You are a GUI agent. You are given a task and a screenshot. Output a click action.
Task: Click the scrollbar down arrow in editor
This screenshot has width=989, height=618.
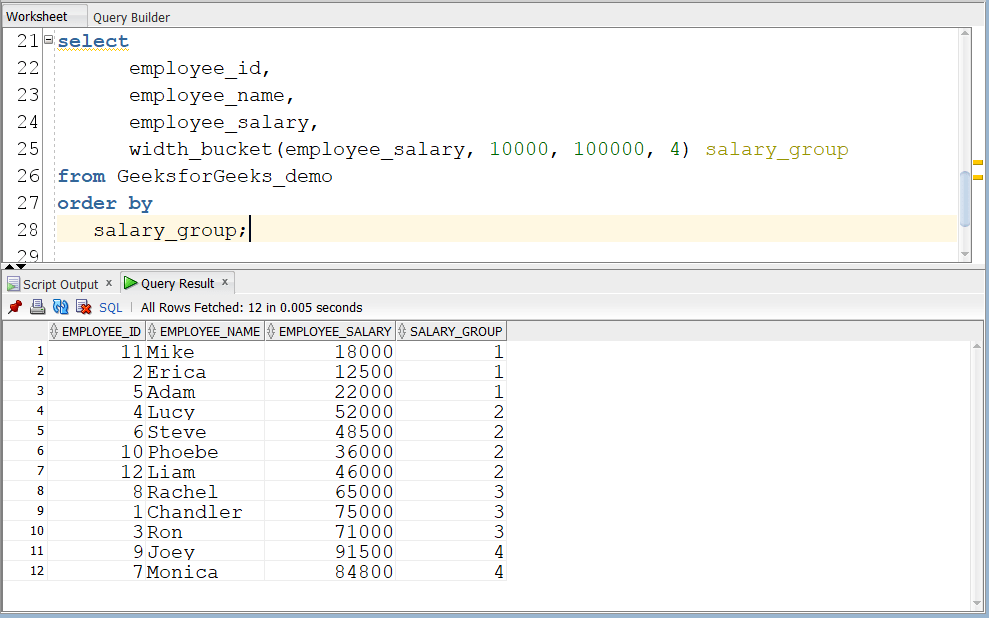point(963,253)
